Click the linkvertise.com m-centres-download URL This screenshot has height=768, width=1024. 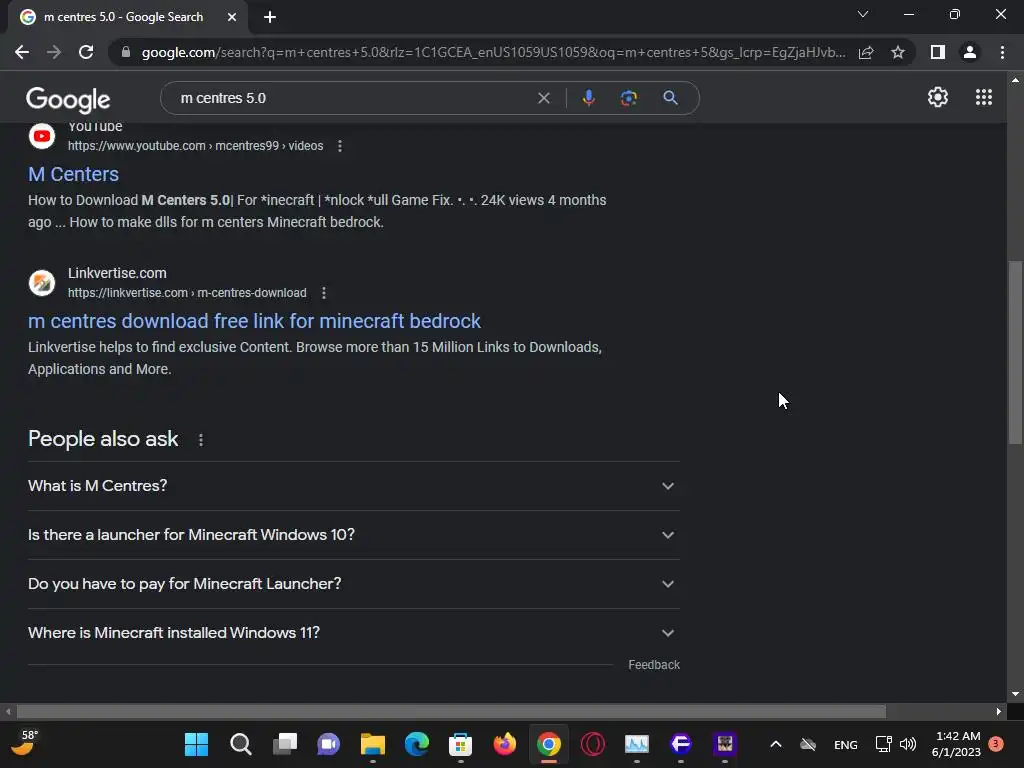coord(187,293)
